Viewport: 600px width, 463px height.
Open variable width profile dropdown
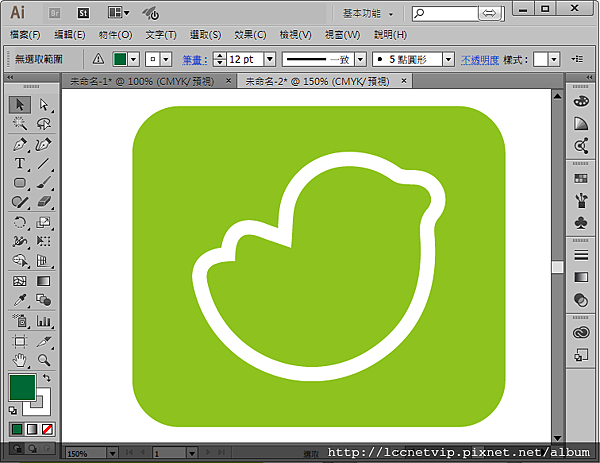360,59
